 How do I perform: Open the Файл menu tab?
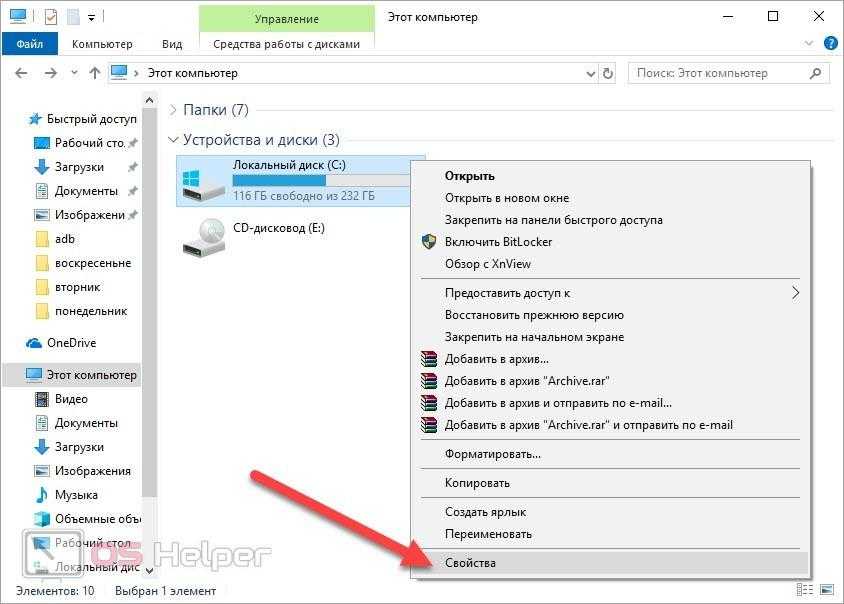tap(29, 44)
